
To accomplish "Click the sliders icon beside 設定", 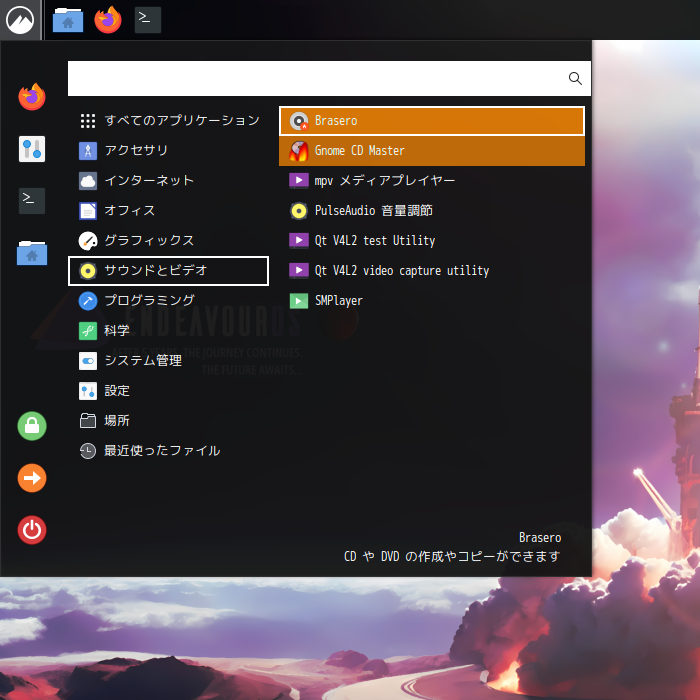I will [88, 391].
